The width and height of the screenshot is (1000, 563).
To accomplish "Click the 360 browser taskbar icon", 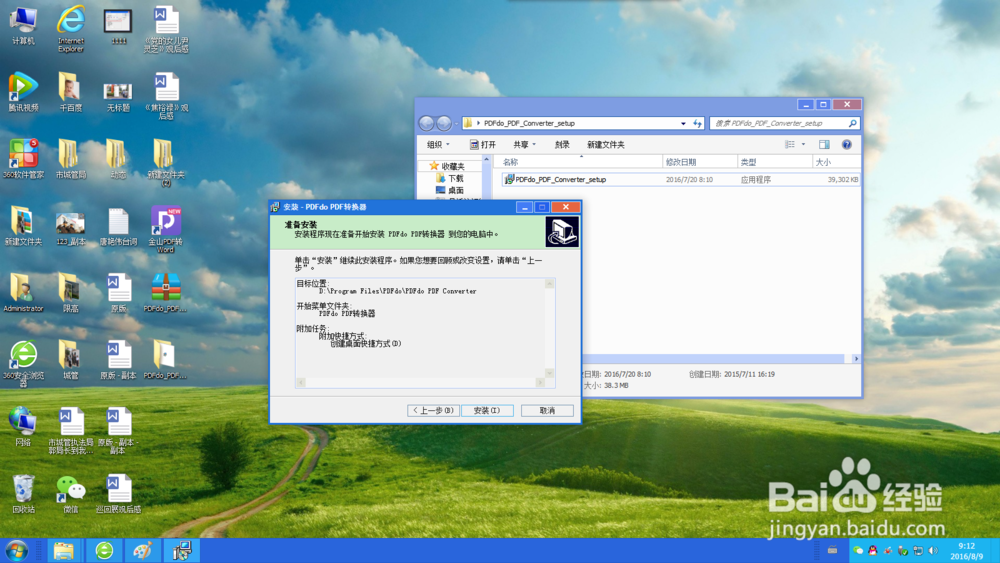I will pos(104,551).
